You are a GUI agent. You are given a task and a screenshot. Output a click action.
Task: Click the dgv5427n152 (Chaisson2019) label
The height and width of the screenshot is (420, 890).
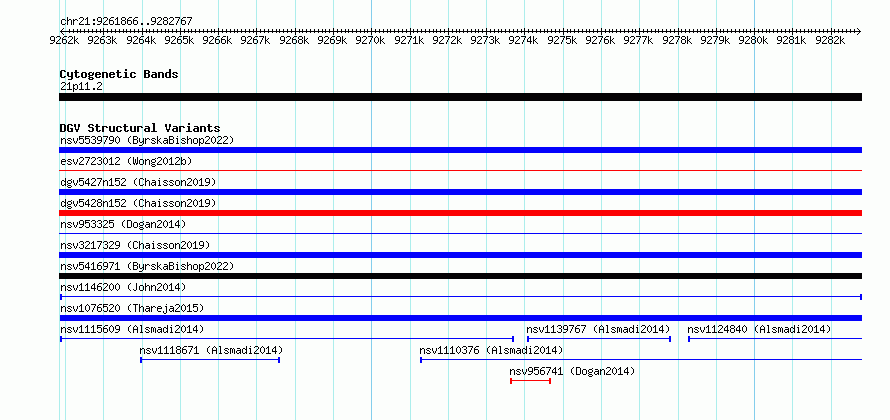point(138,182)
